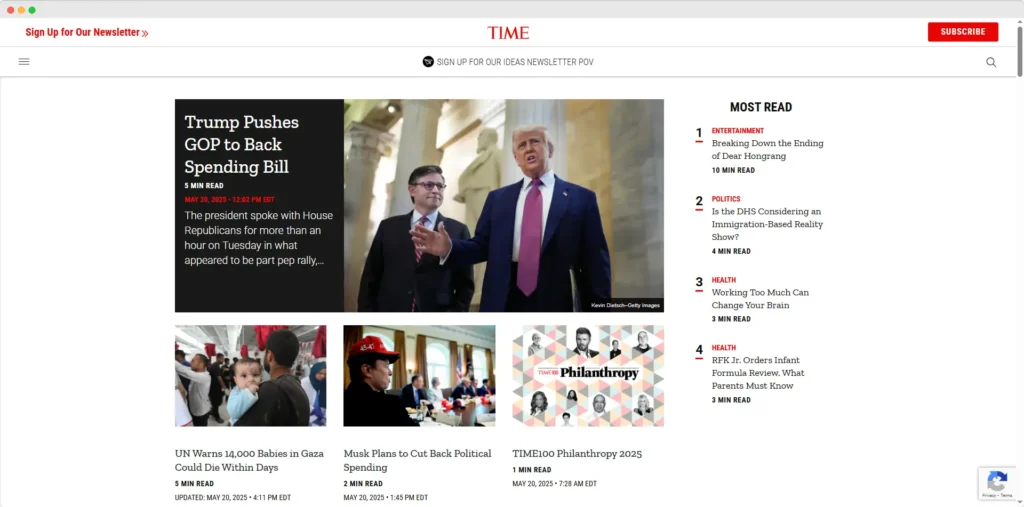Click the red SUBSCRIBE button
The width and height of the screenshot is (1024, 507).
pyautogui.click(x=963, y=32)
